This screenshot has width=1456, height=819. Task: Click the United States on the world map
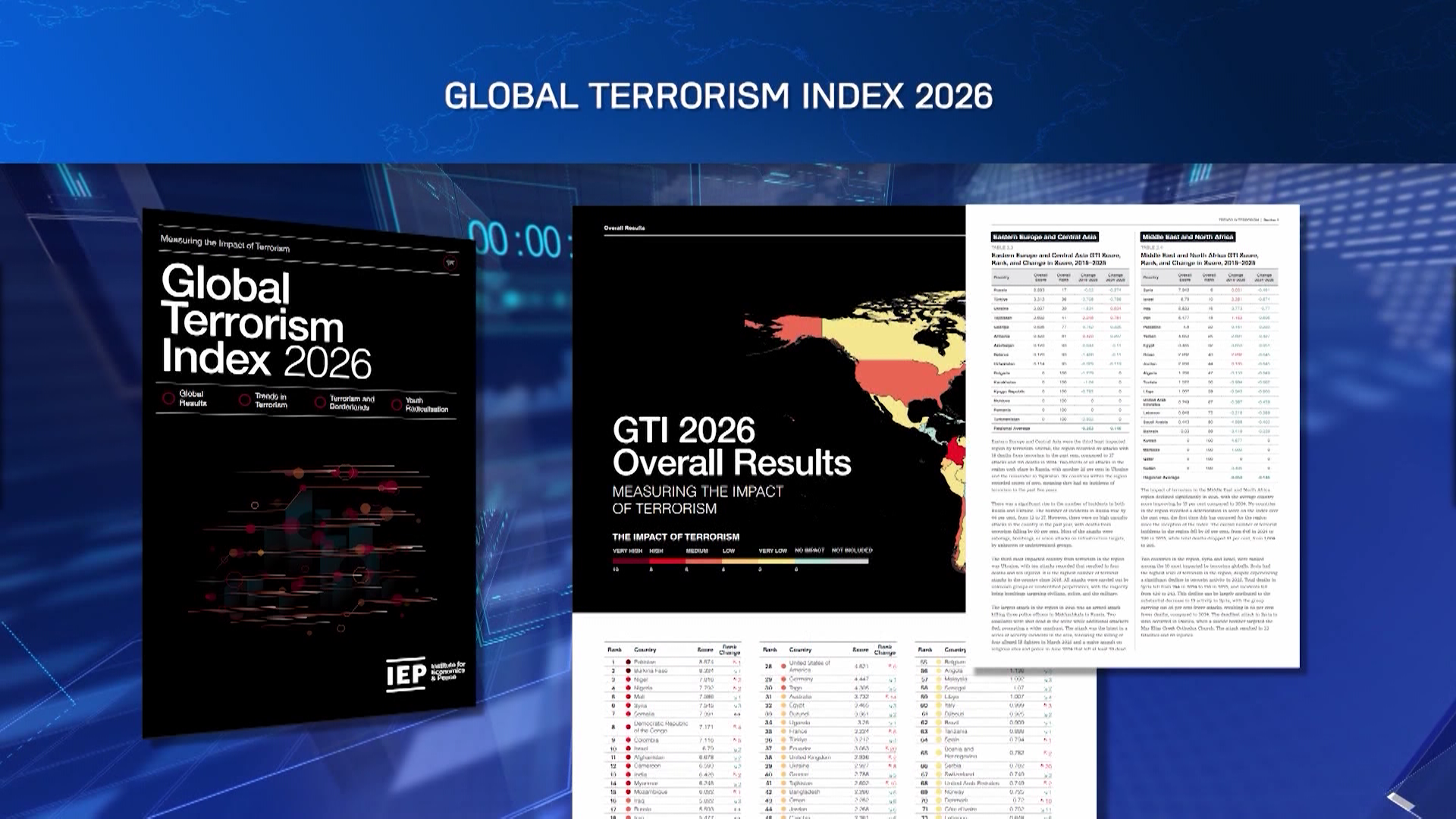point(902,376)
